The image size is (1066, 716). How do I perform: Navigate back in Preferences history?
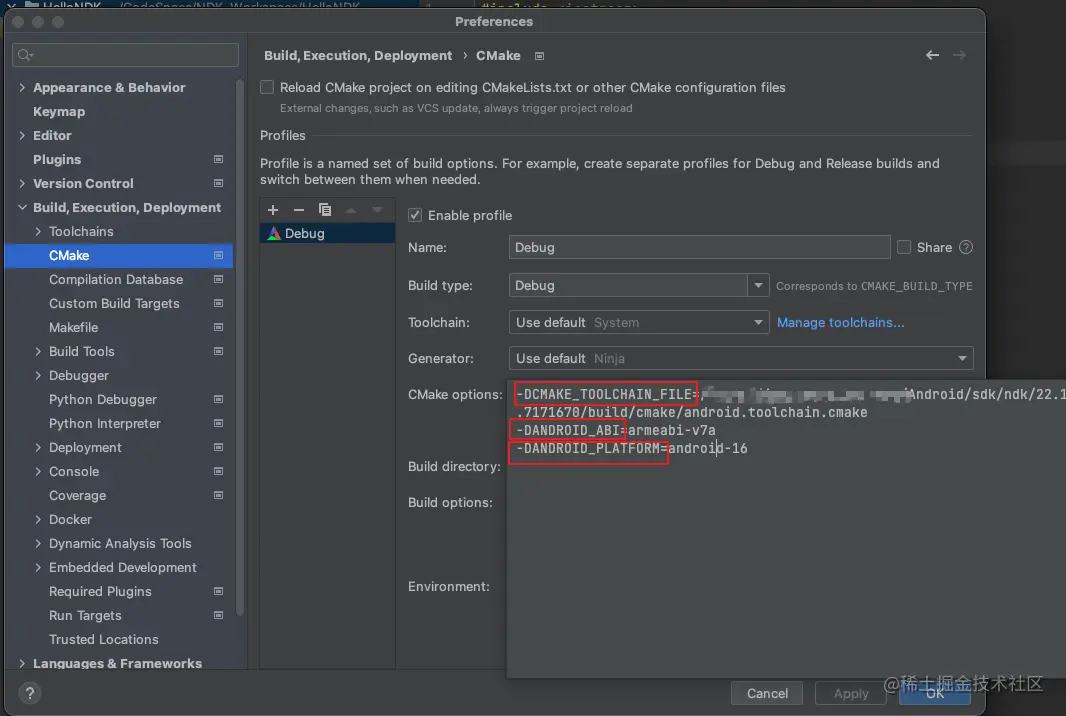tap(932, 55)
